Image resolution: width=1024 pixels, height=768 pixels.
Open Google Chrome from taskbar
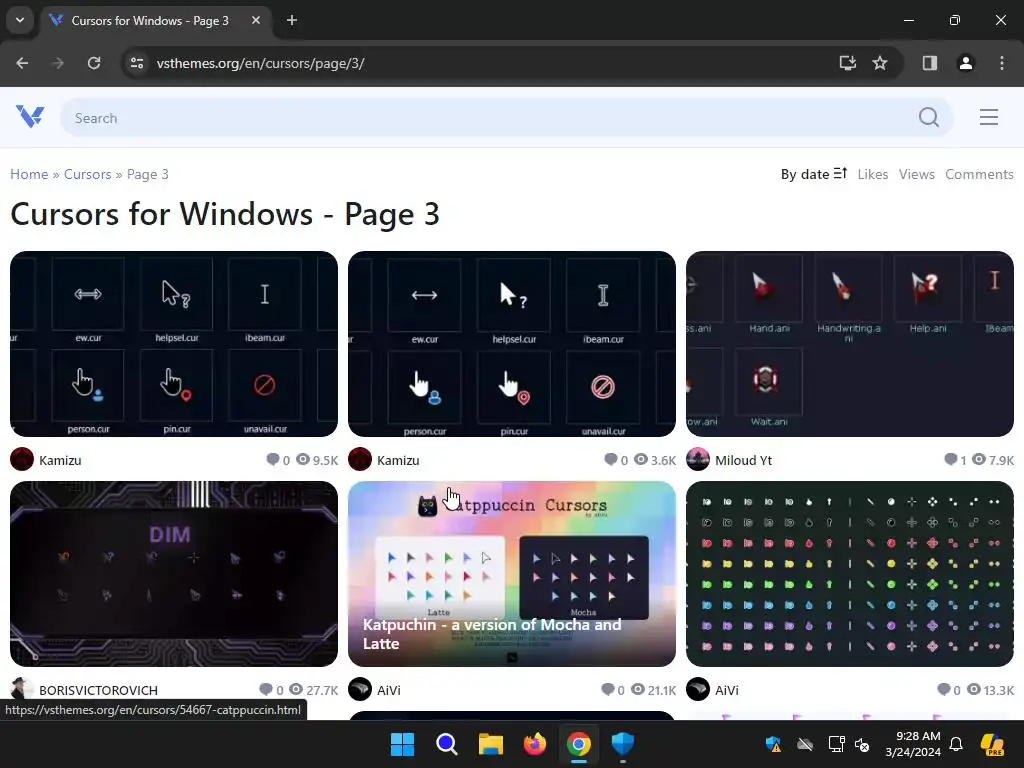pos(579,744)
